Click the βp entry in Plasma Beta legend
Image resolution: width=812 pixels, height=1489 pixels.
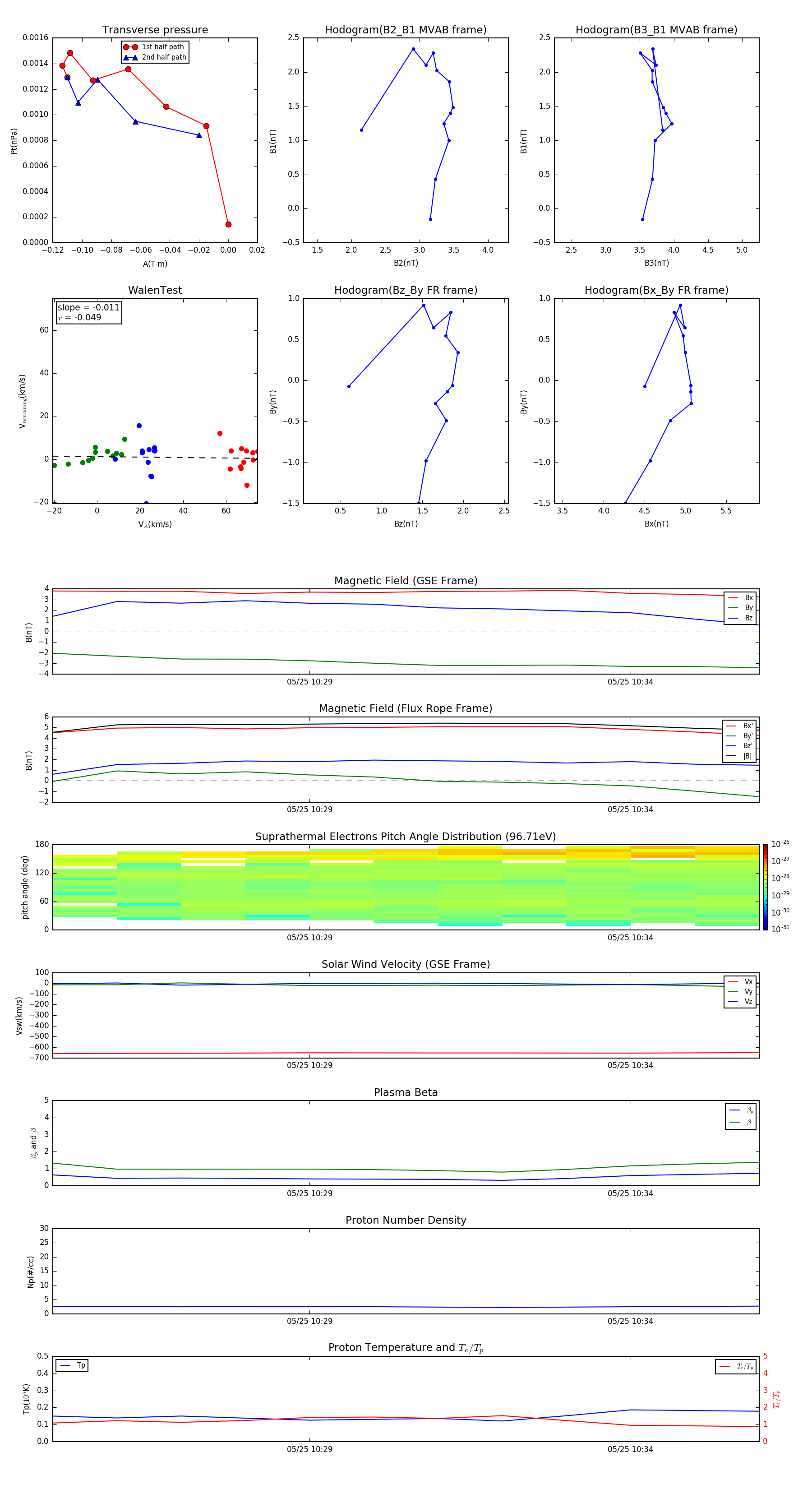pyautogui.click(x=741, y=1110)
